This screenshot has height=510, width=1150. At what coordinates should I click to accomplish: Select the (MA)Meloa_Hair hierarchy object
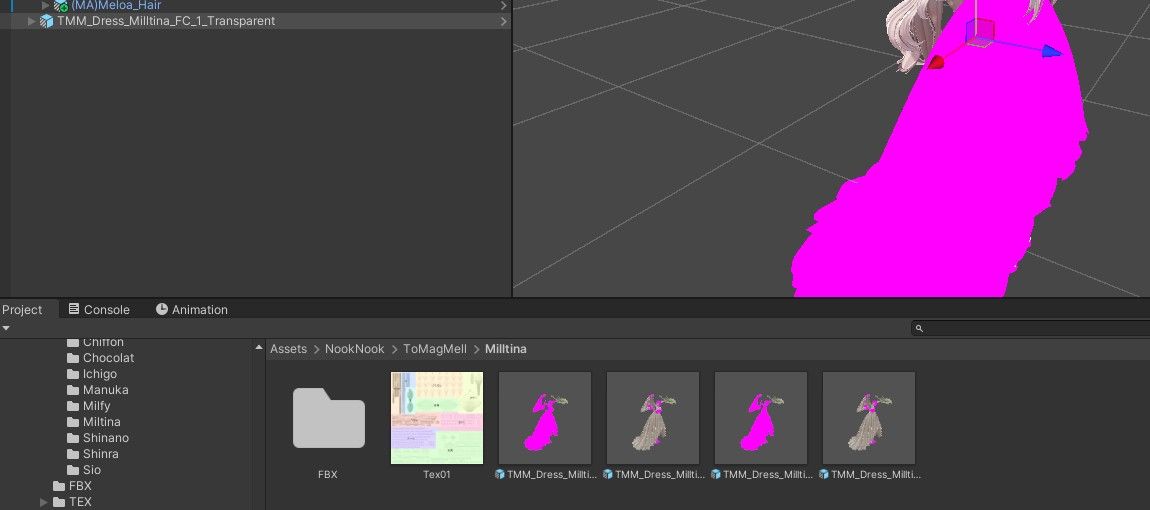point(116,5)
